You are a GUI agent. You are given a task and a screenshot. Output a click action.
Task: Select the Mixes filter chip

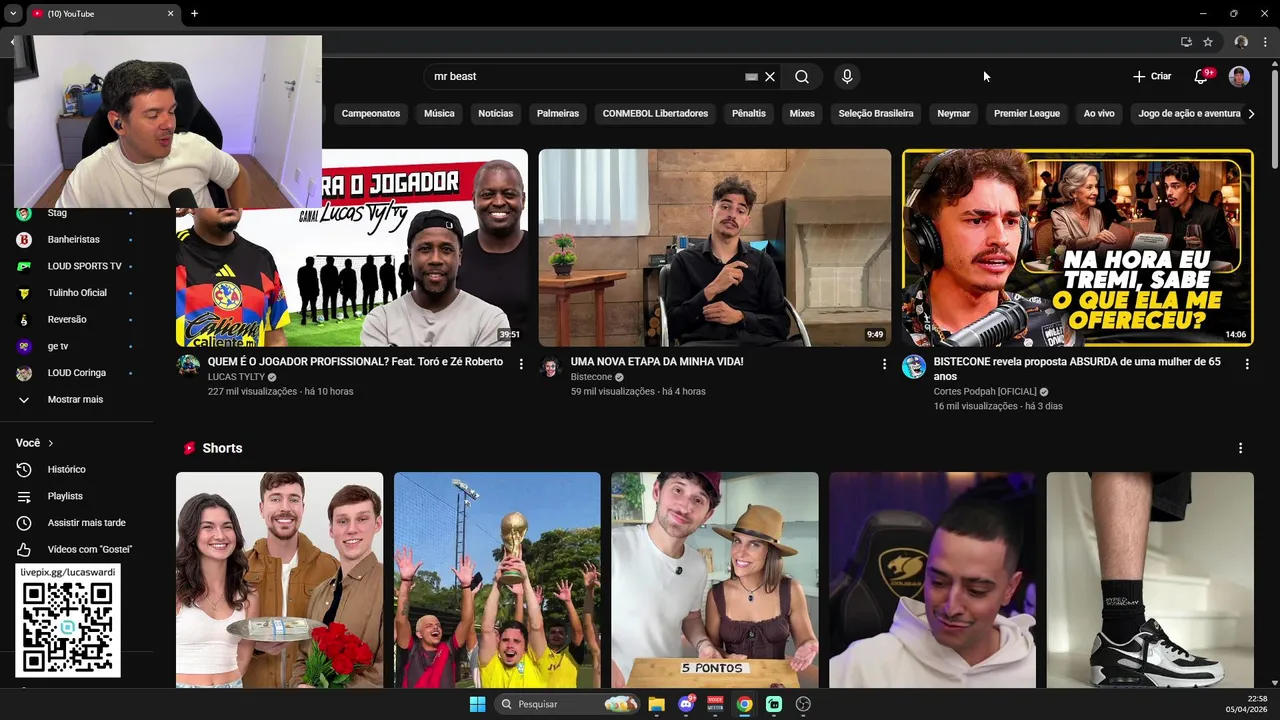[802, 114]
